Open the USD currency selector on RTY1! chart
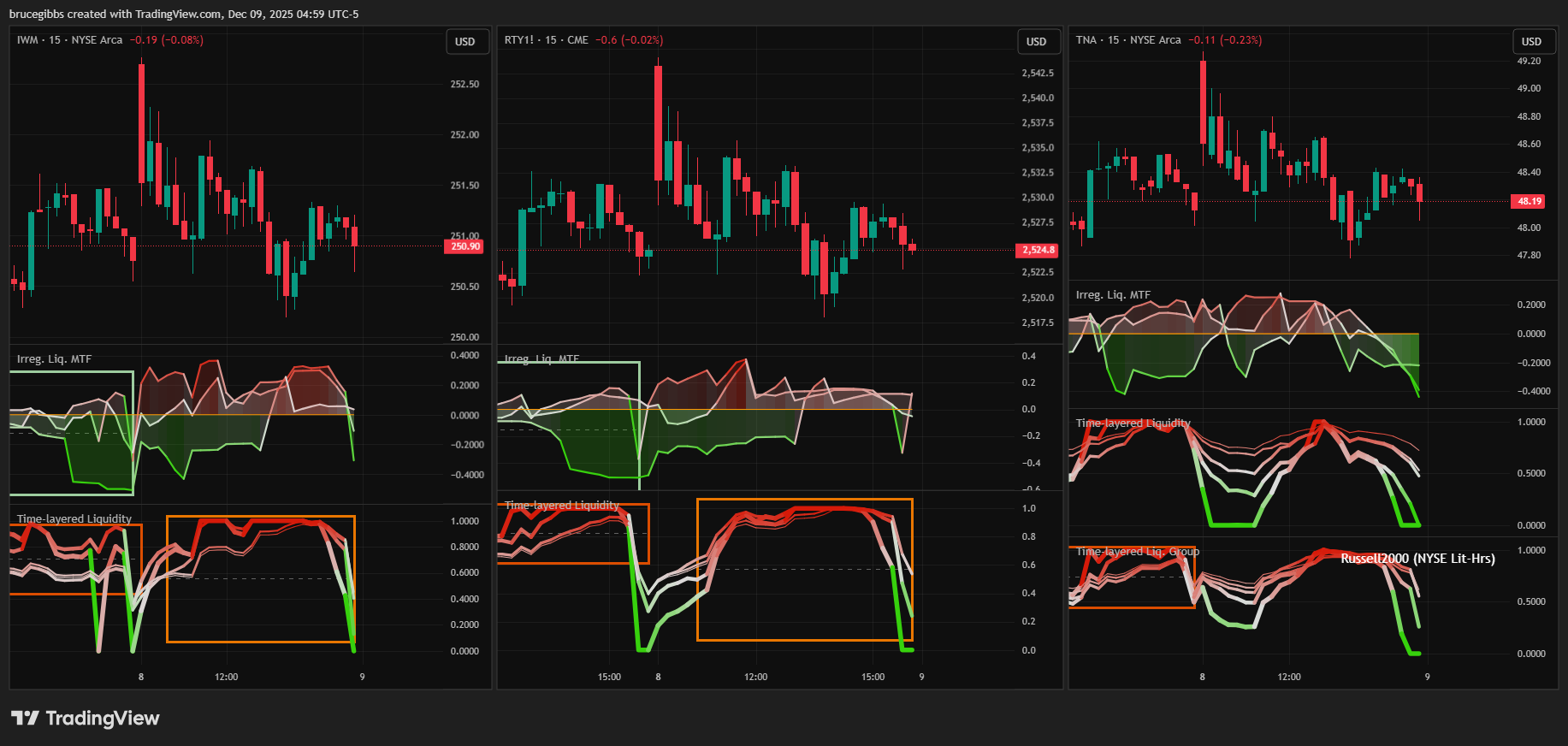 1036,42
